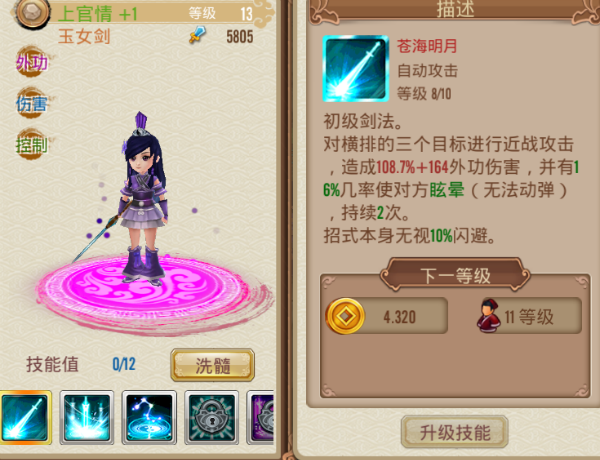
Task: Click the 控制 attribute badge
Action: (31, 144)
